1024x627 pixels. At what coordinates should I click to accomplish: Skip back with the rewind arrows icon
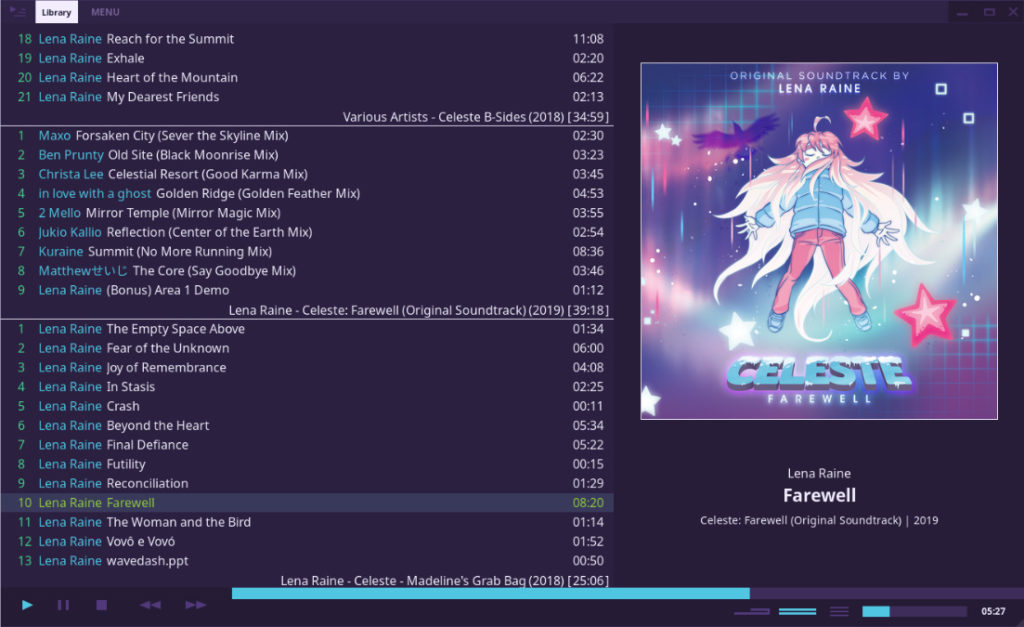point(150,605)
